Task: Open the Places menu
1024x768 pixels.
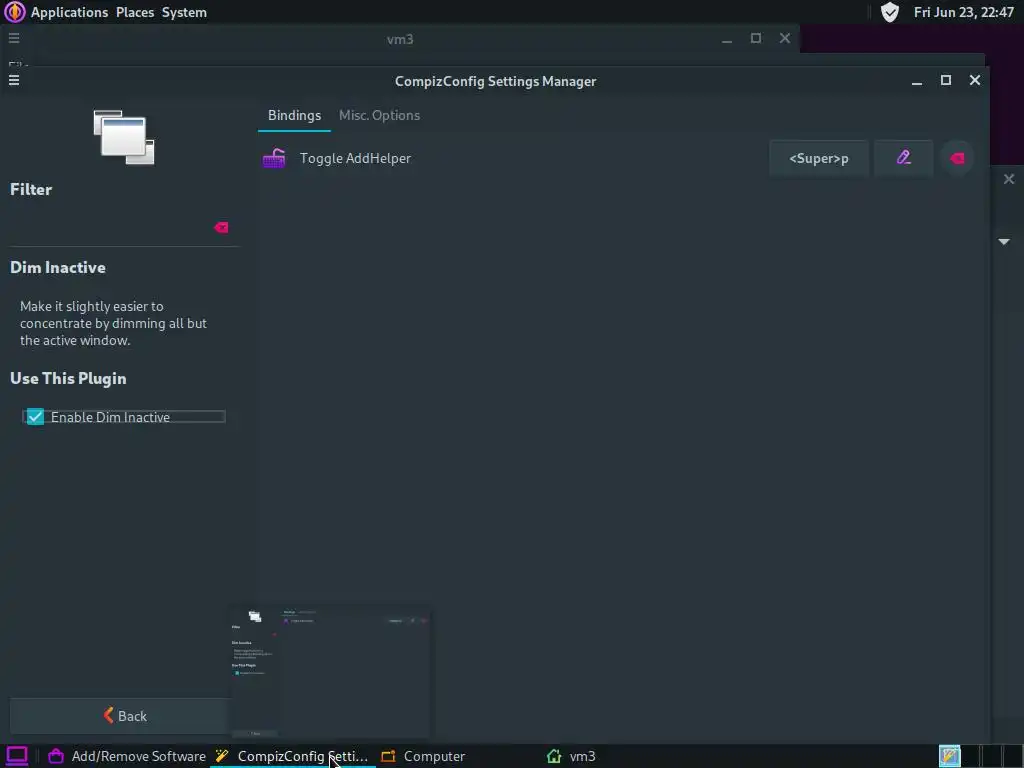Action: (135, 12)
